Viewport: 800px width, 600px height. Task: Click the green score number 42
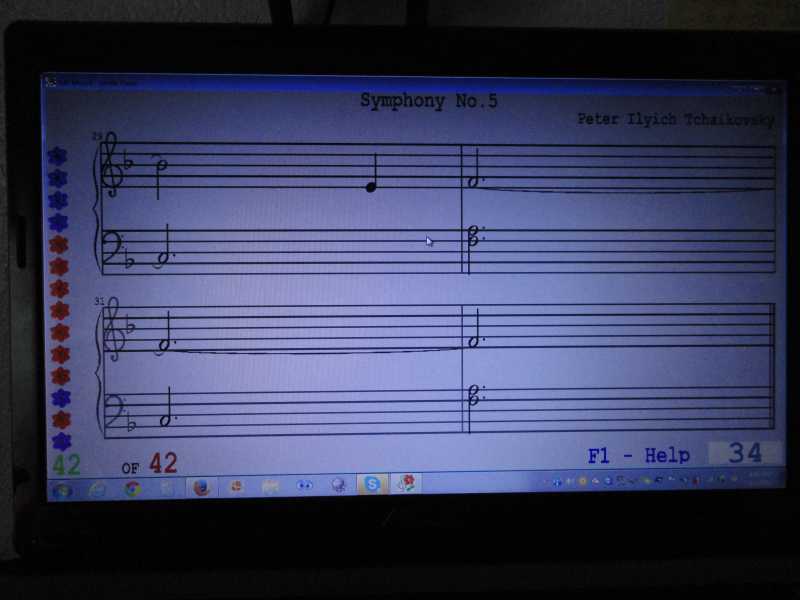point(66,464)
